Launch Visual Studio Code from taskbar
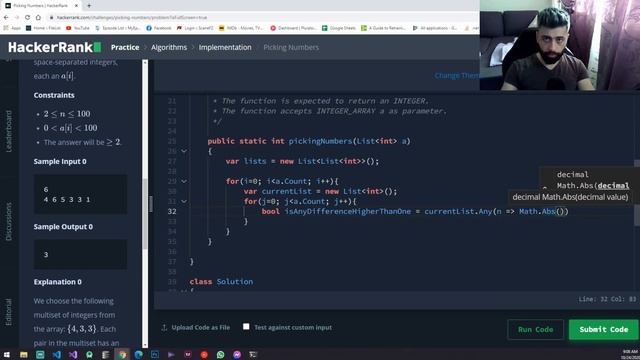640x360 pixels. [x=57, y=355]
